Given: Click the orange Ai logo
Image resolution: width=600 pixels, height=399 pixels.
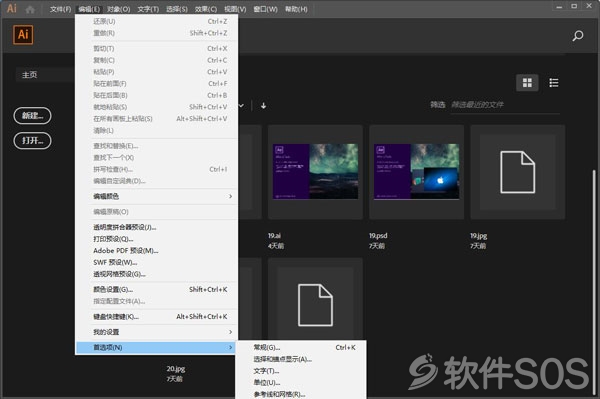Looking at the screenshot, I should (23, 35).
